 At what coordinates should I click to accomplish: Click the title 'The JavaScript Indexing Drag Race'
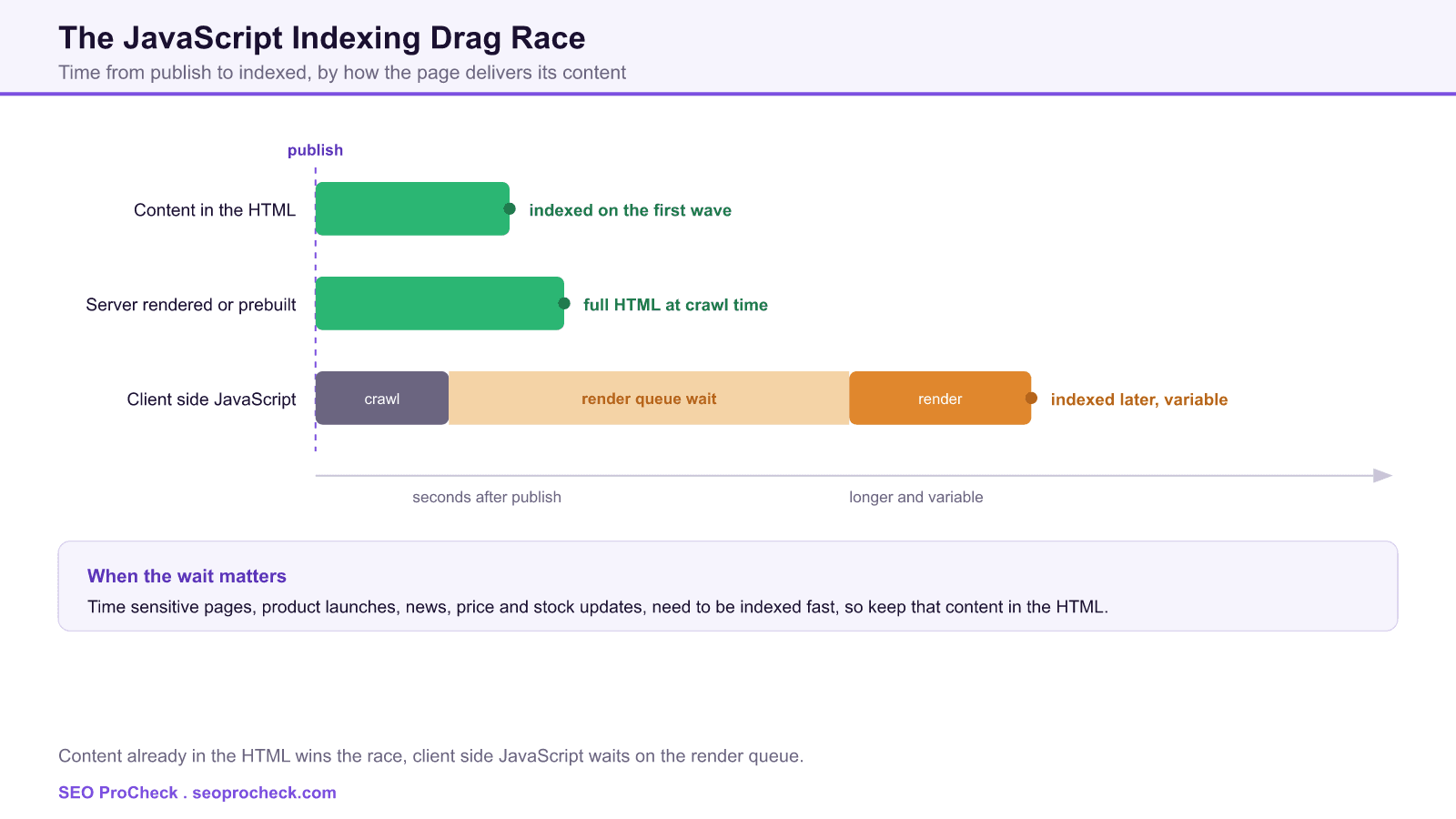click(322, 38)
